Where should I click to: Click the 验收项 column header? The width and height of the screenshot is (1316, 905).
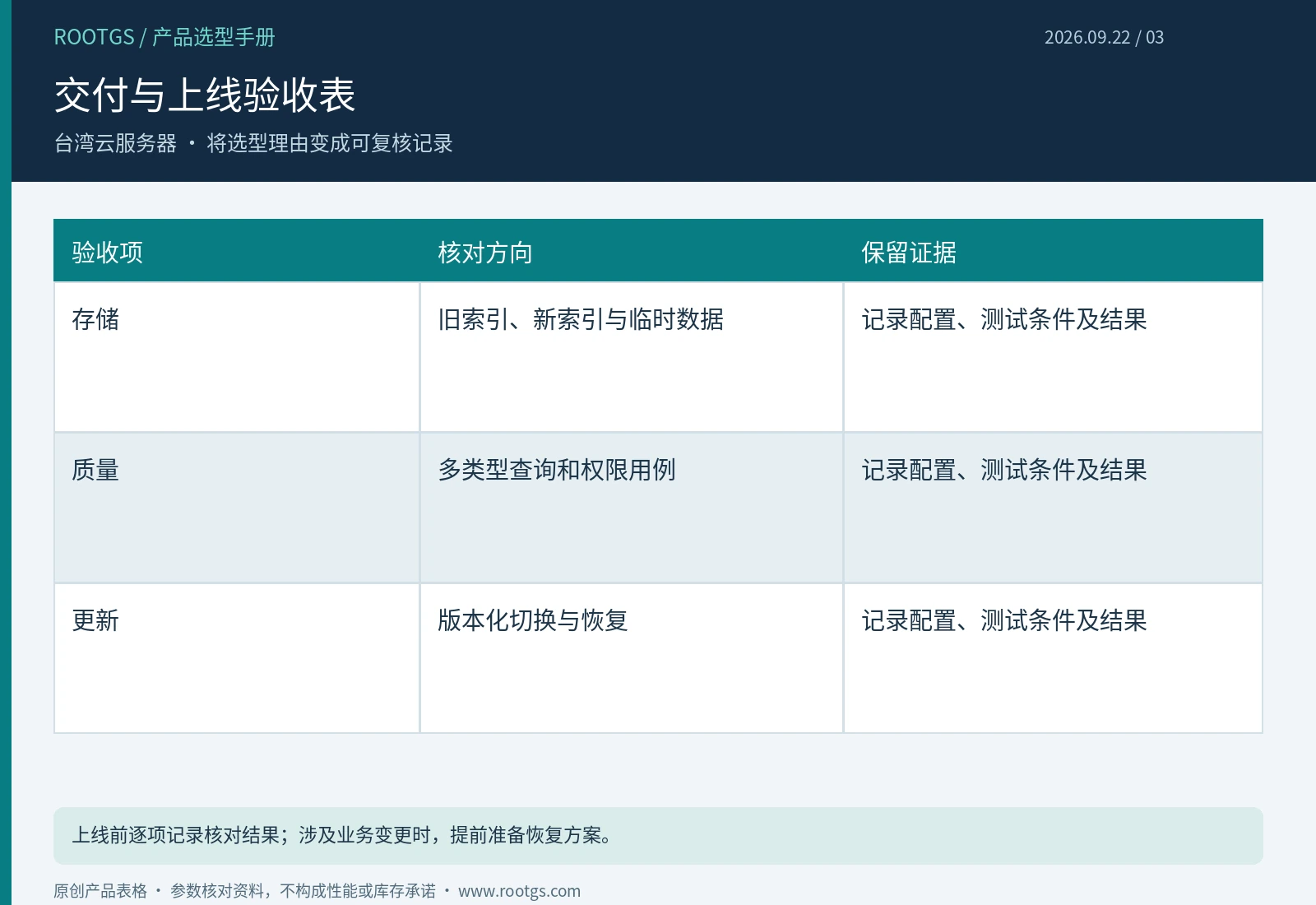tap(237, 251)
